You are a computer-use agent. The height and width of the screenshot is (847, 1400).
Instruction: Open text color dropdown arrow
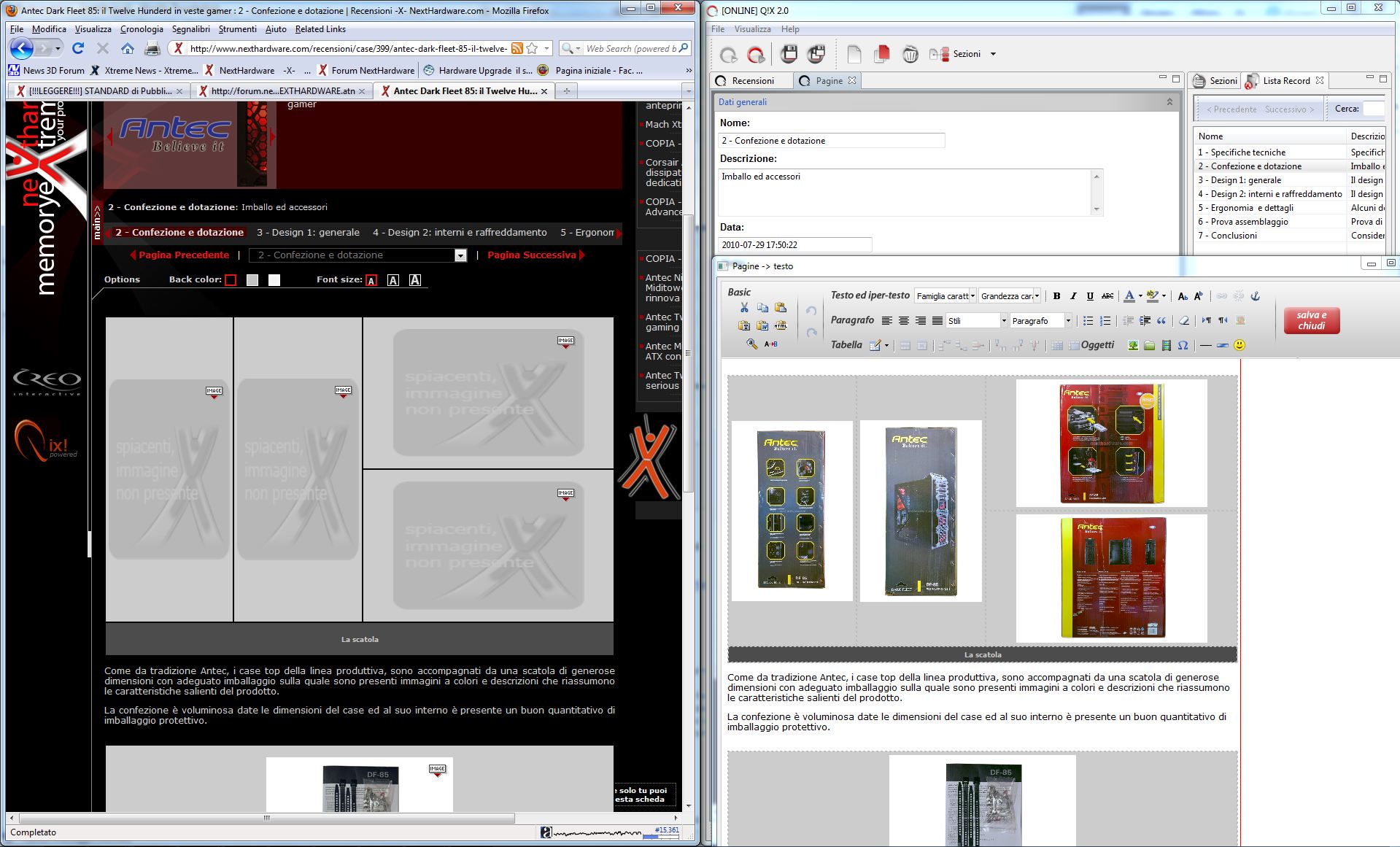click(1140, 295)
